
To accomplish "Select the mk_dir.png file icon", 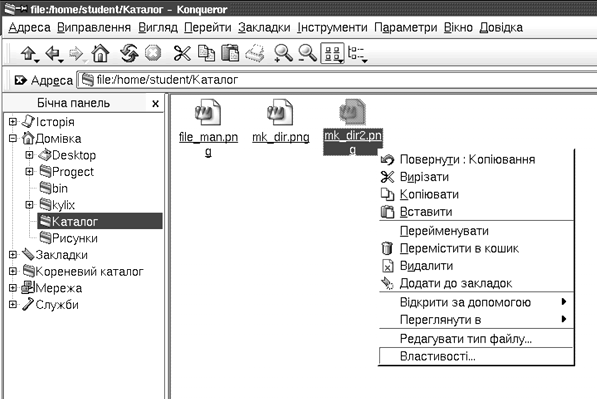I will tap(280, 112).
